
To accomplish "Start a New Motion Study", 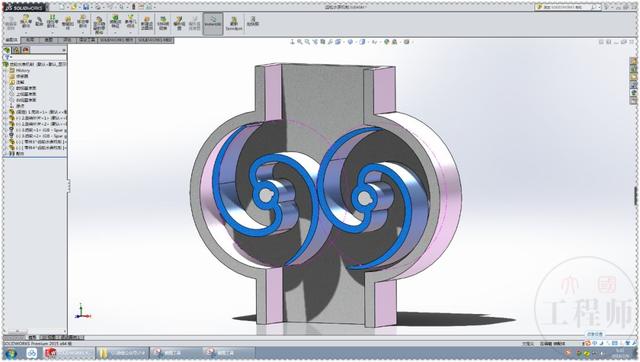I will pyautogui.click(x=147, y=23).
